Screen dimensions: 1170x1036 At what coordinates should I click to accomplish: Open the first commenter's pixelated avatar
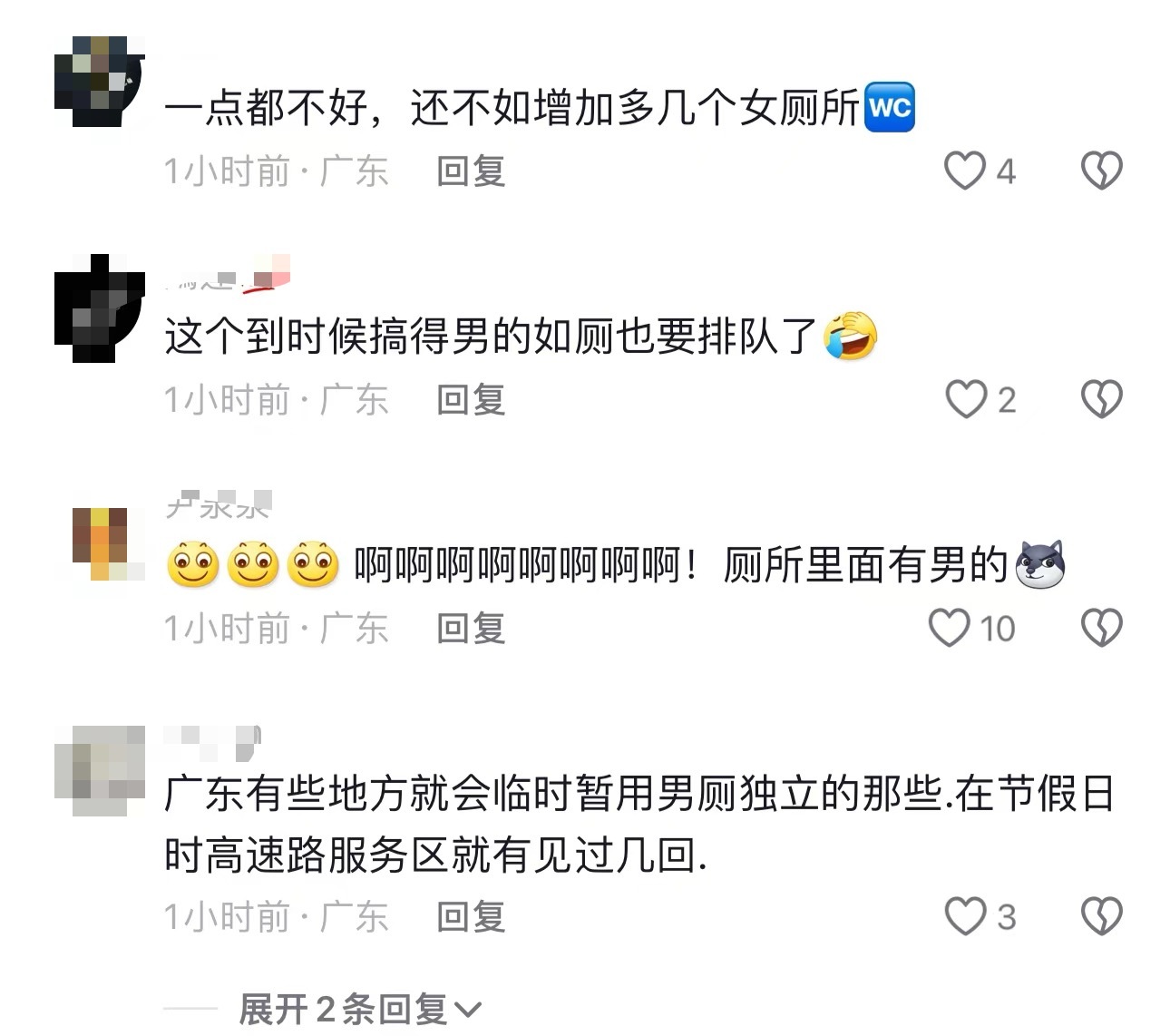click(x=100, y=82)
